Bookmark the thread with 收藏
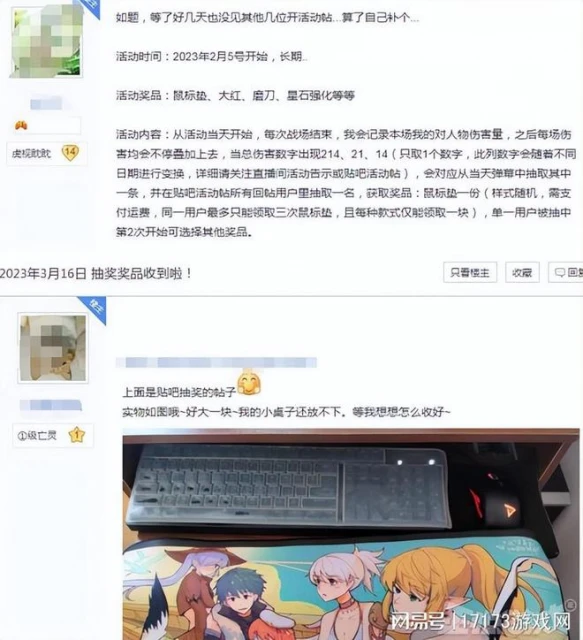Viewport: 583px width, 640px height. coord(522,272)
